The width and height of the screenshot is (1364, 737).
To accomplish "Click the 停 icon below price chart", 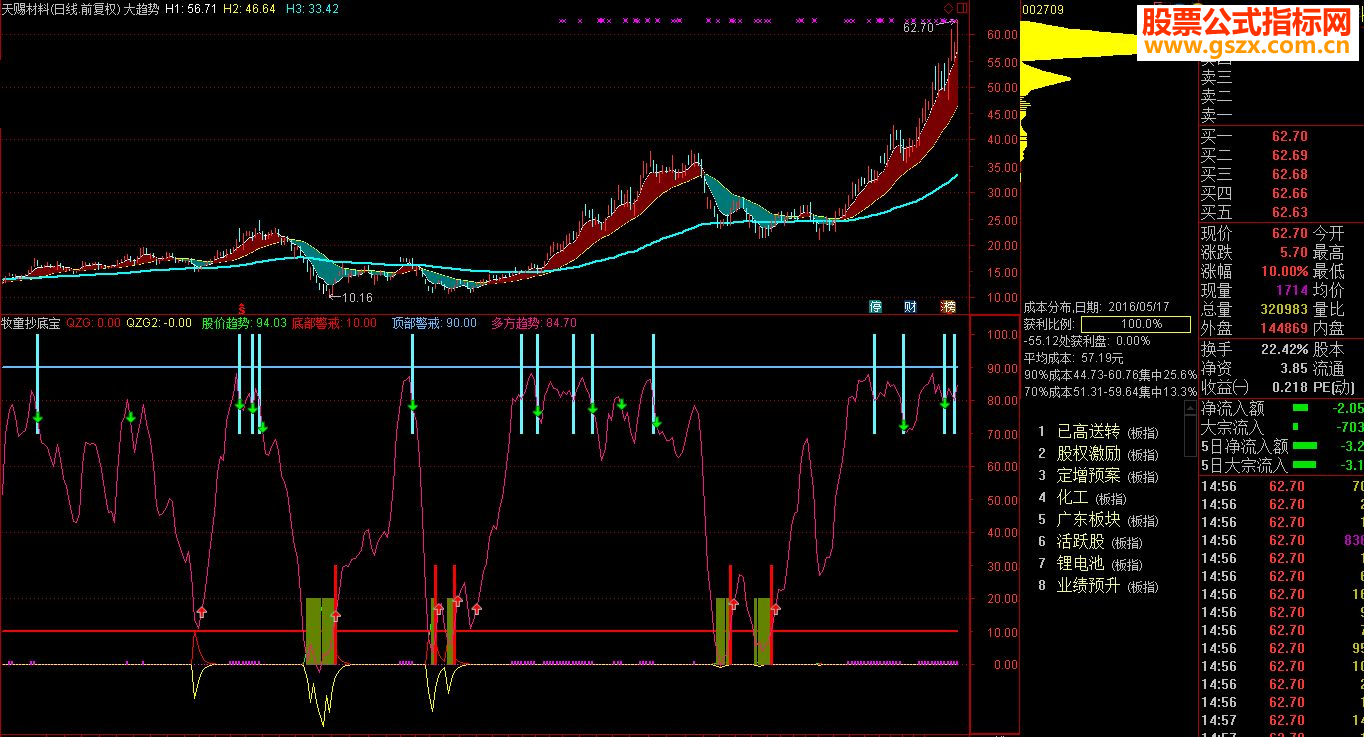I will click(876, 306).
